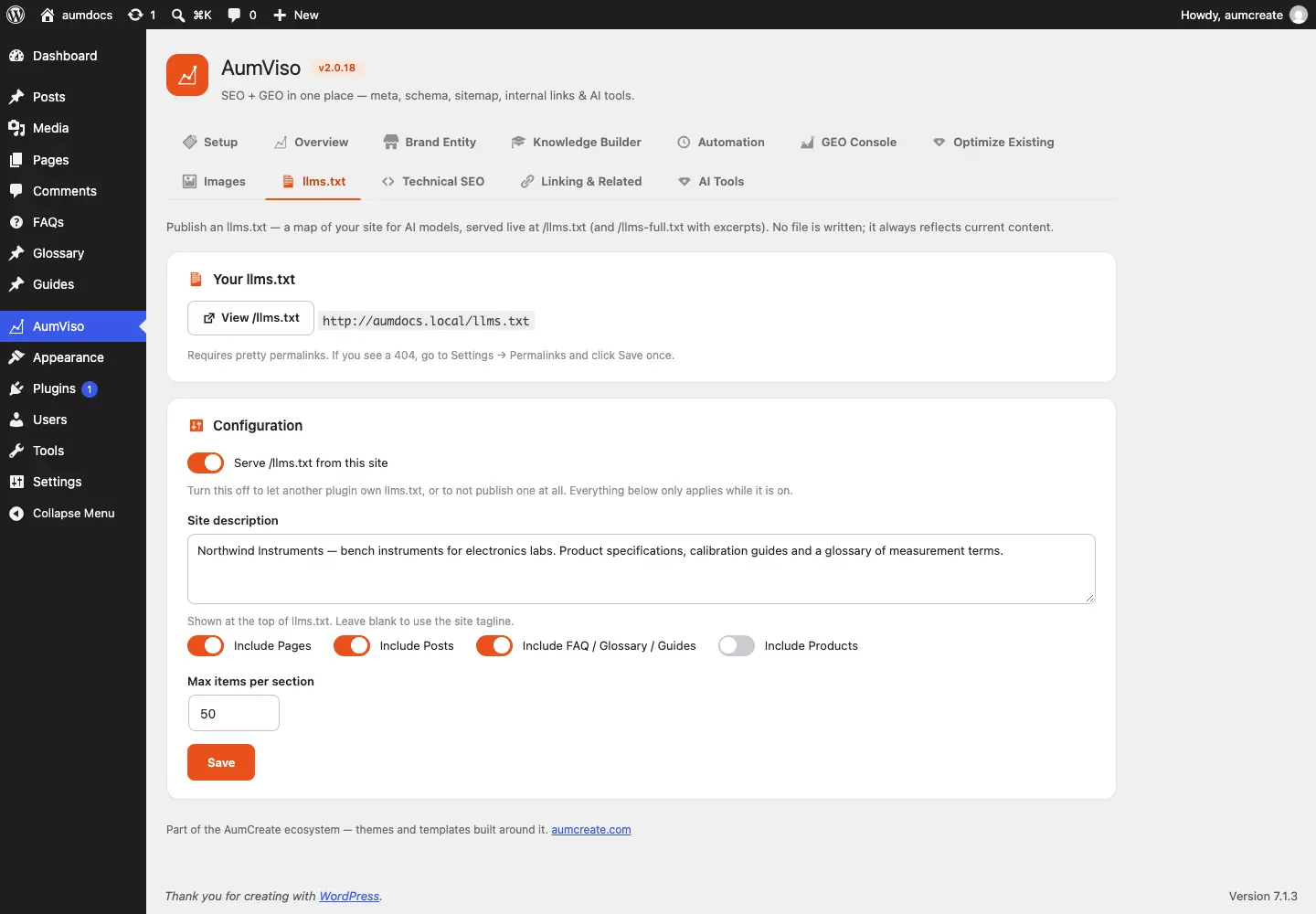Open the search ⌘K icon
Viewport: 1316px width, 914px height.
(x=178, y=15)
